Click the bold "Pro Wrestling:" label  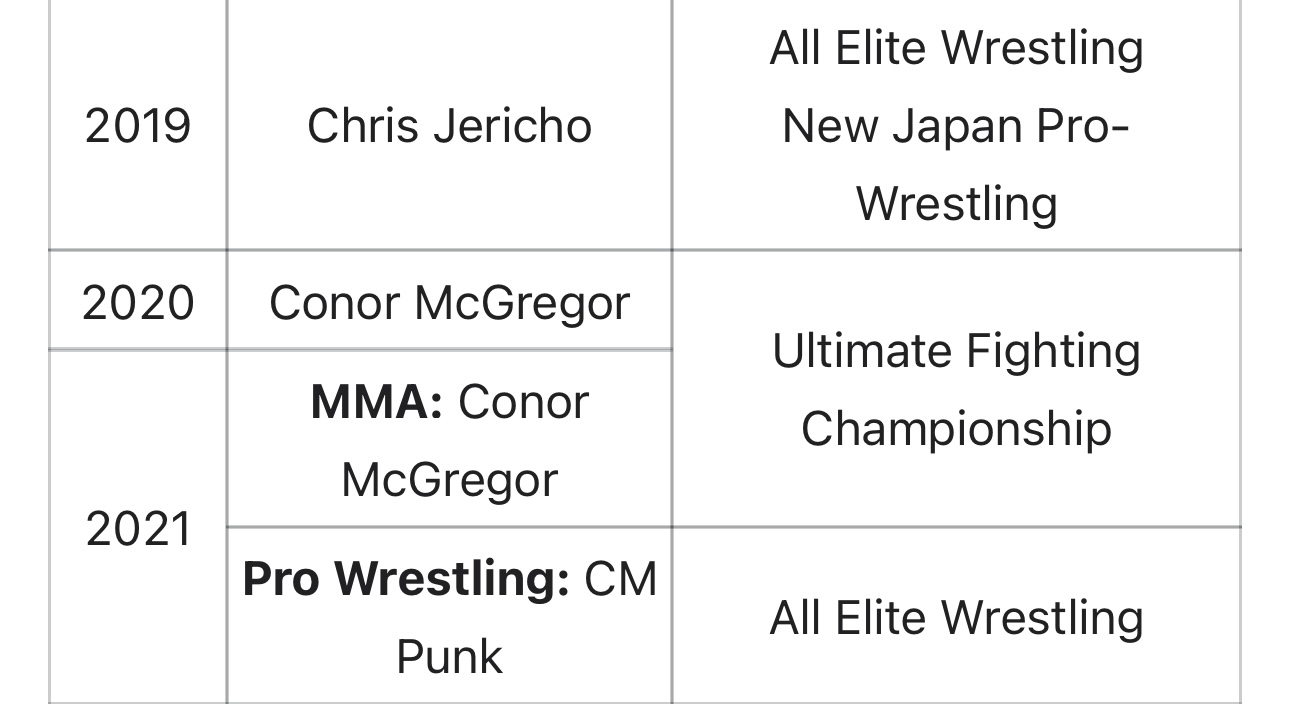point(406,580)
